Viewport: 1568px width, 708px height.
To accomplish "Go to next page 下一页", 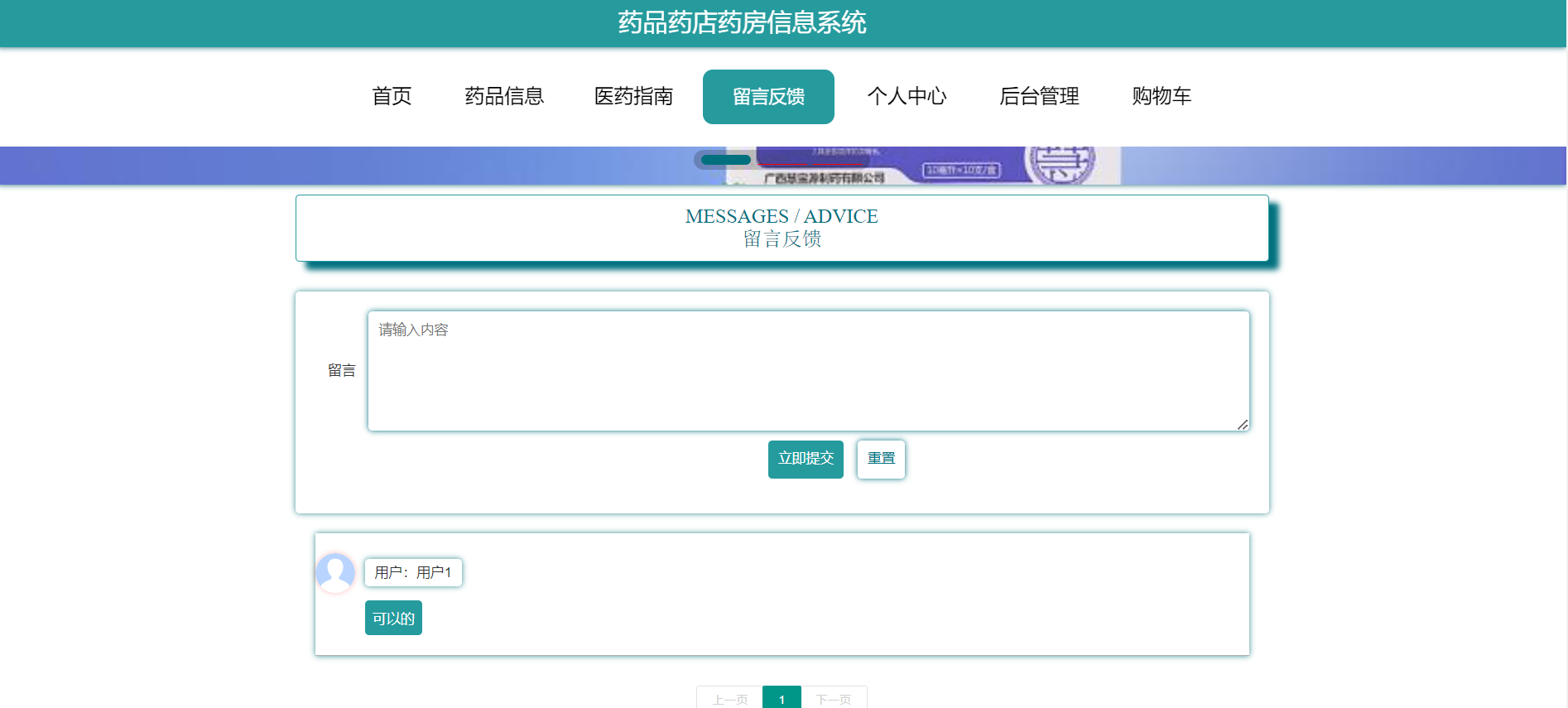I will coord(834,698).
